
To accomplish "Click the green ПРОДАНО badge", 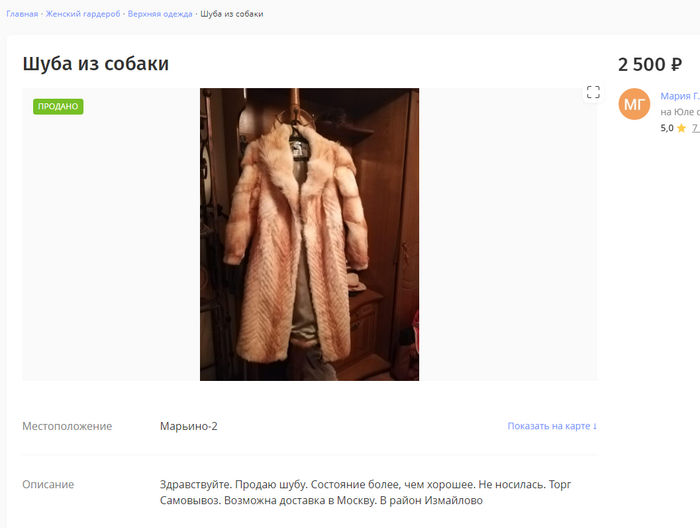I will pos(58,107).
